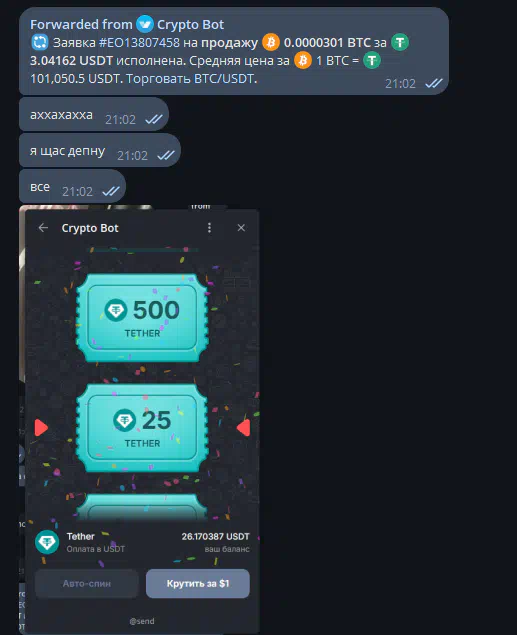The height and width of the screenshot is (635, 517).
Task: Spin with the Крутить за $1 button
Action: (x=198, y=583)
